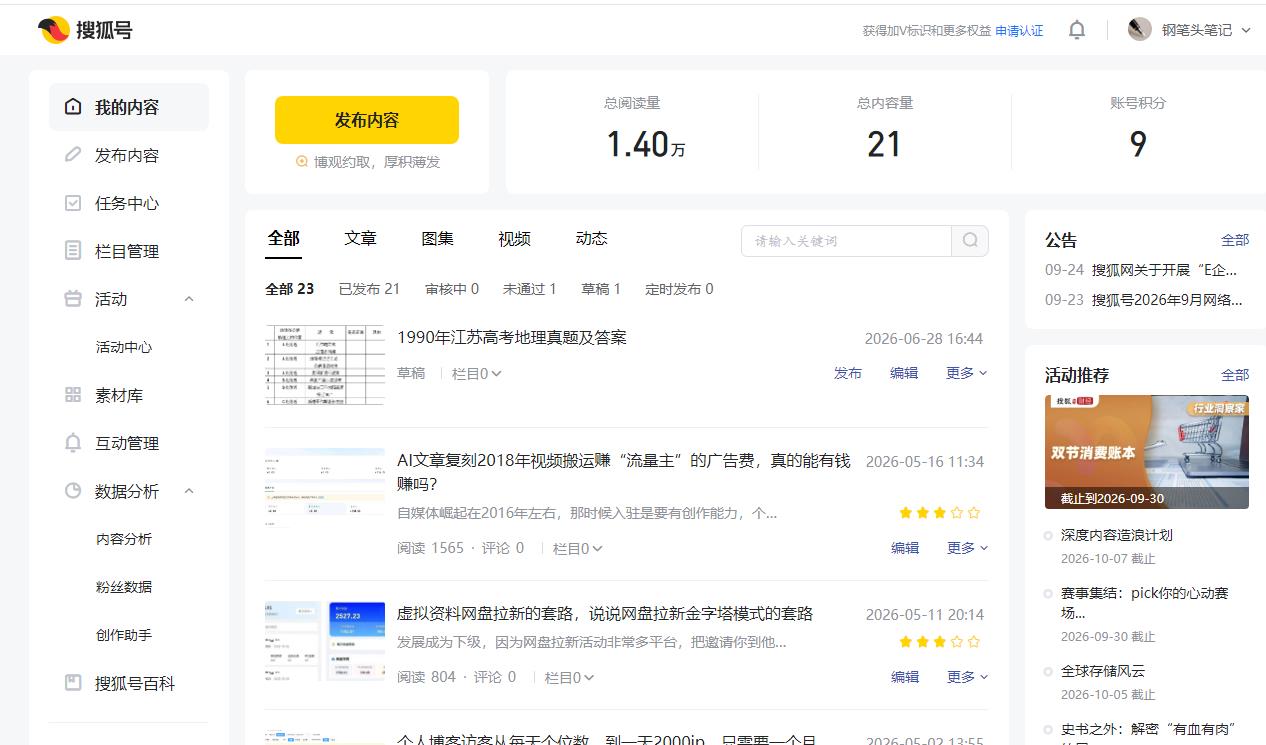The height and width of the screenshot is (745, 1266).
Task: Open 粉丝数据 in the sidebar
Action: pyautogui.click(x=124, y=587)
